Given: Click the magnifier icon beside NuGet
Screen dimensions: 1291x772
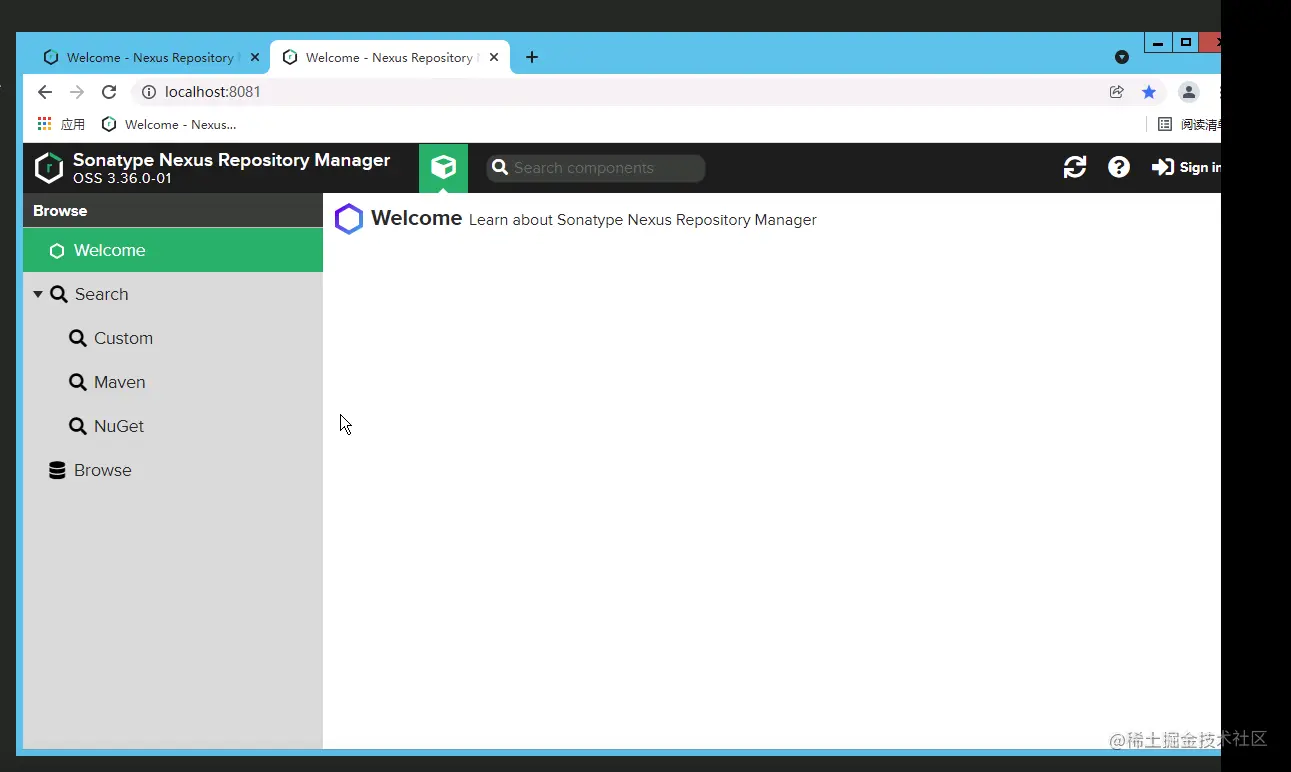Looking at the screenshot, I should 77,426.
